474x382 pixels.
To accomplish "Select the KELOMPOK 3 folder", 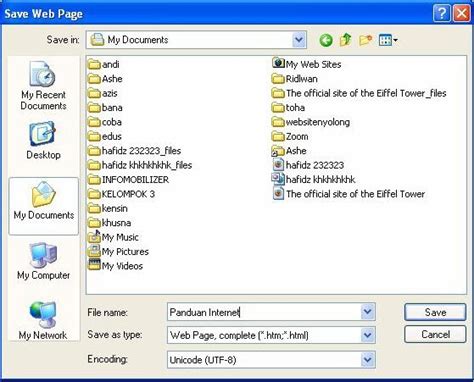I will click(x=121, y=194).
